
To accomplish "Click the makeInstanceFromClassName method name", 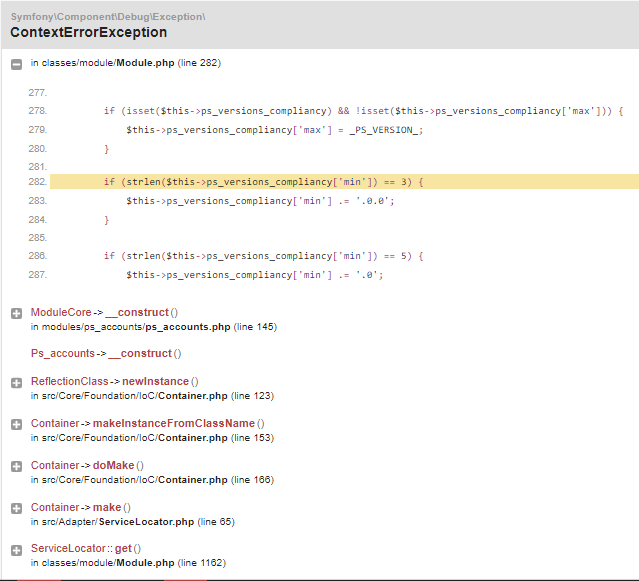I will click(x=174, y=423).
